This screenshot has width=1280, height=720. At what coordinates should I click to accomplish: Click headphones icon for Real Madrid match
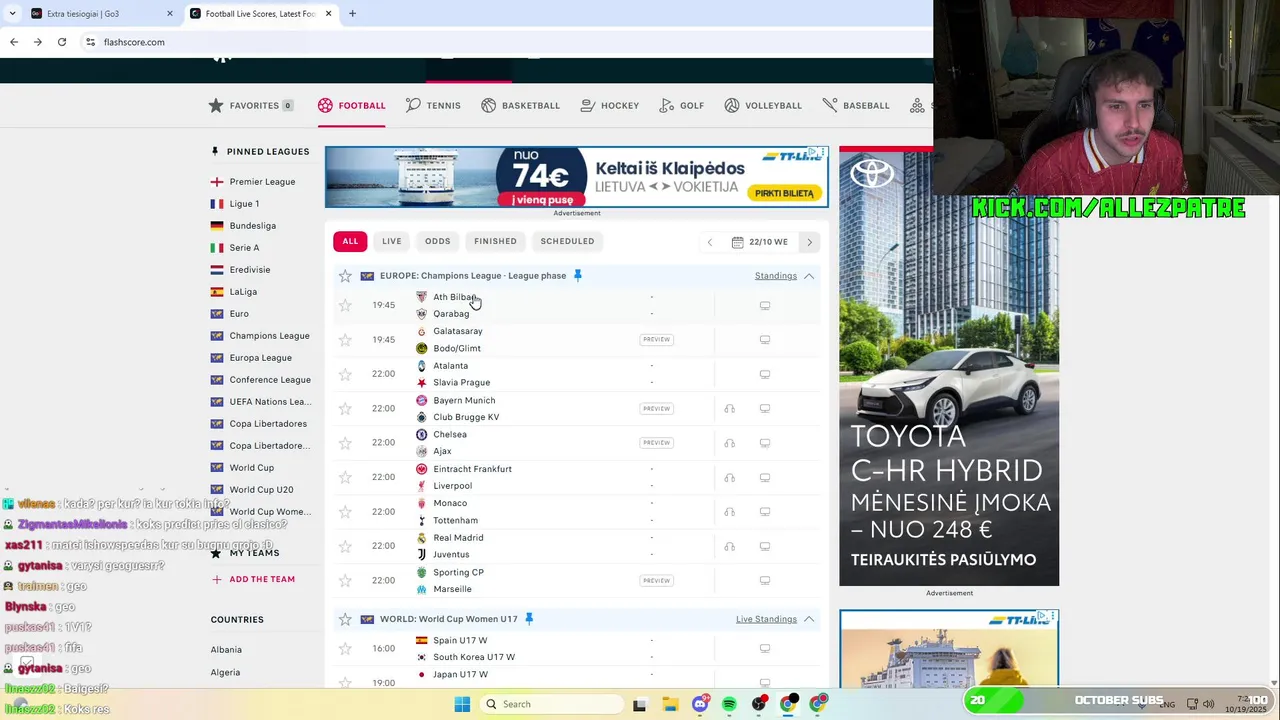tap(730, 546)
